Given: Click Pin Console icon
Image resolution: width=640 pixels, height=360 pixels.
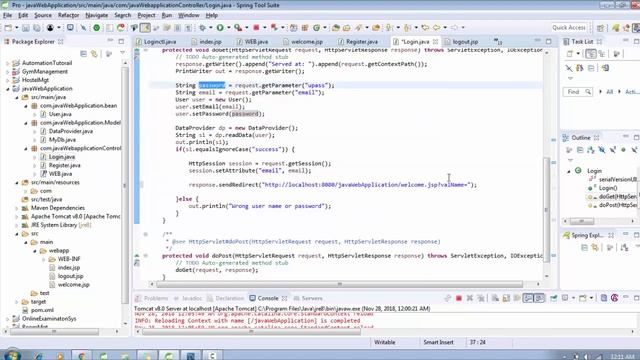Looking at the screenshot, I should [553, 298].
